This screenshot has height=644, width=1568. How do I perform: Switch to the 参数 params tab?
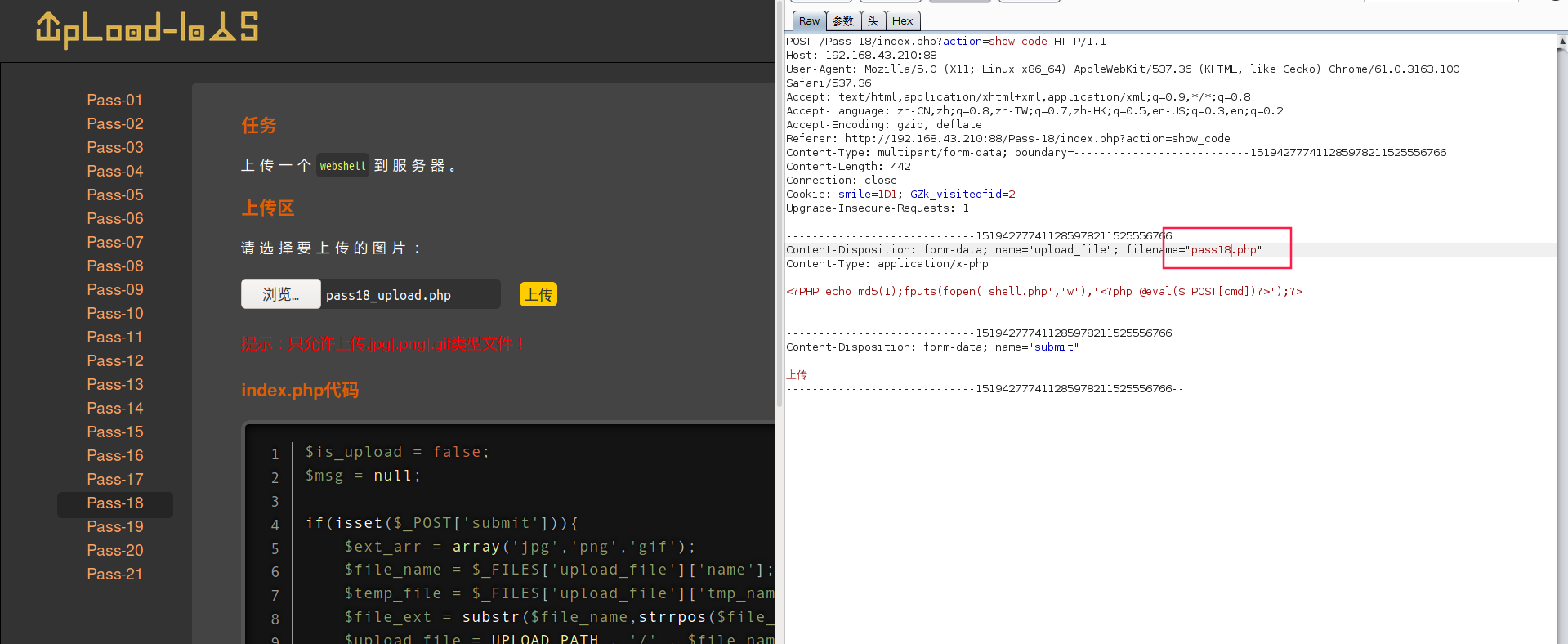click(843, 21)
